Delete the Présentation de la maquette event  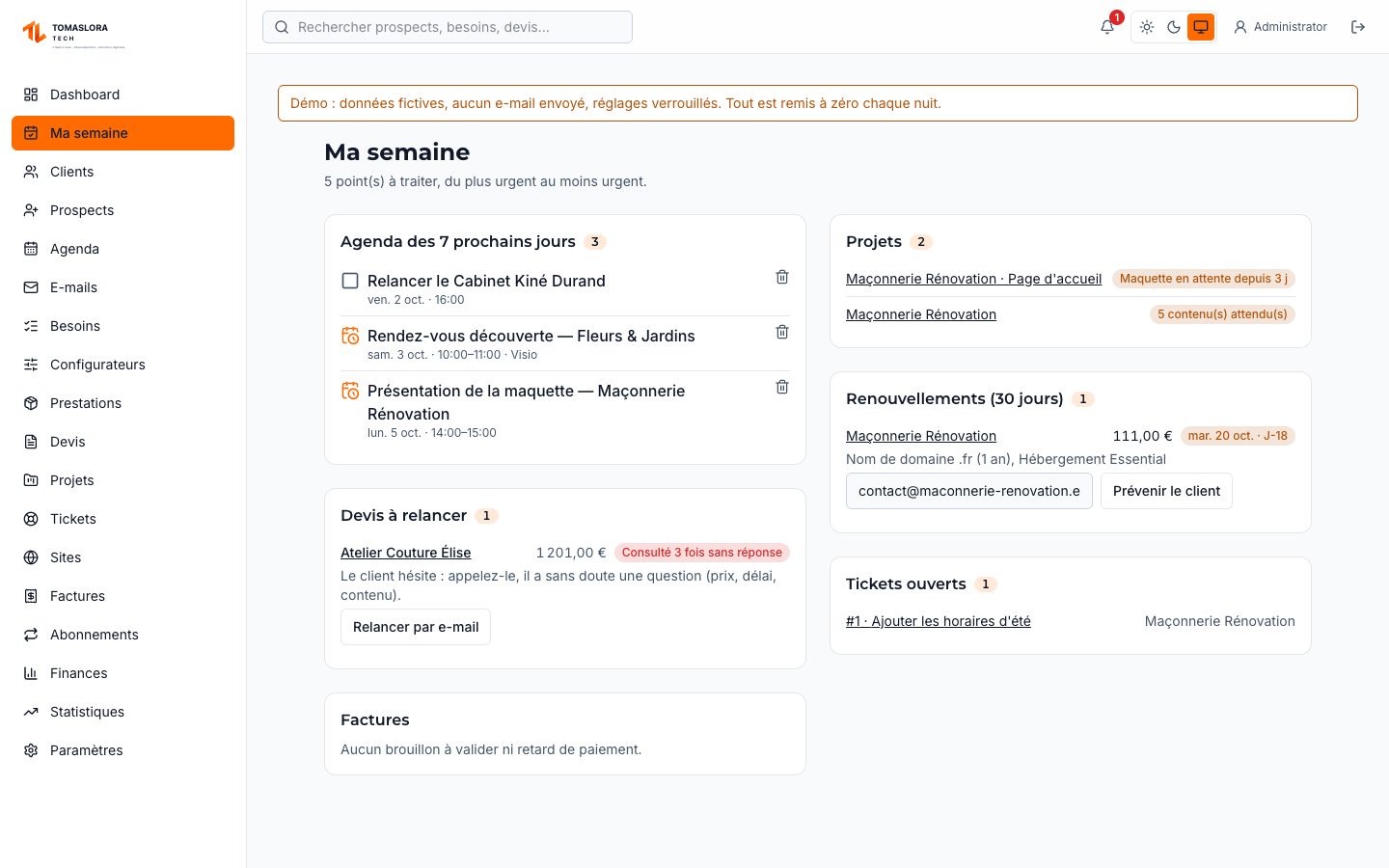(782, 387)
